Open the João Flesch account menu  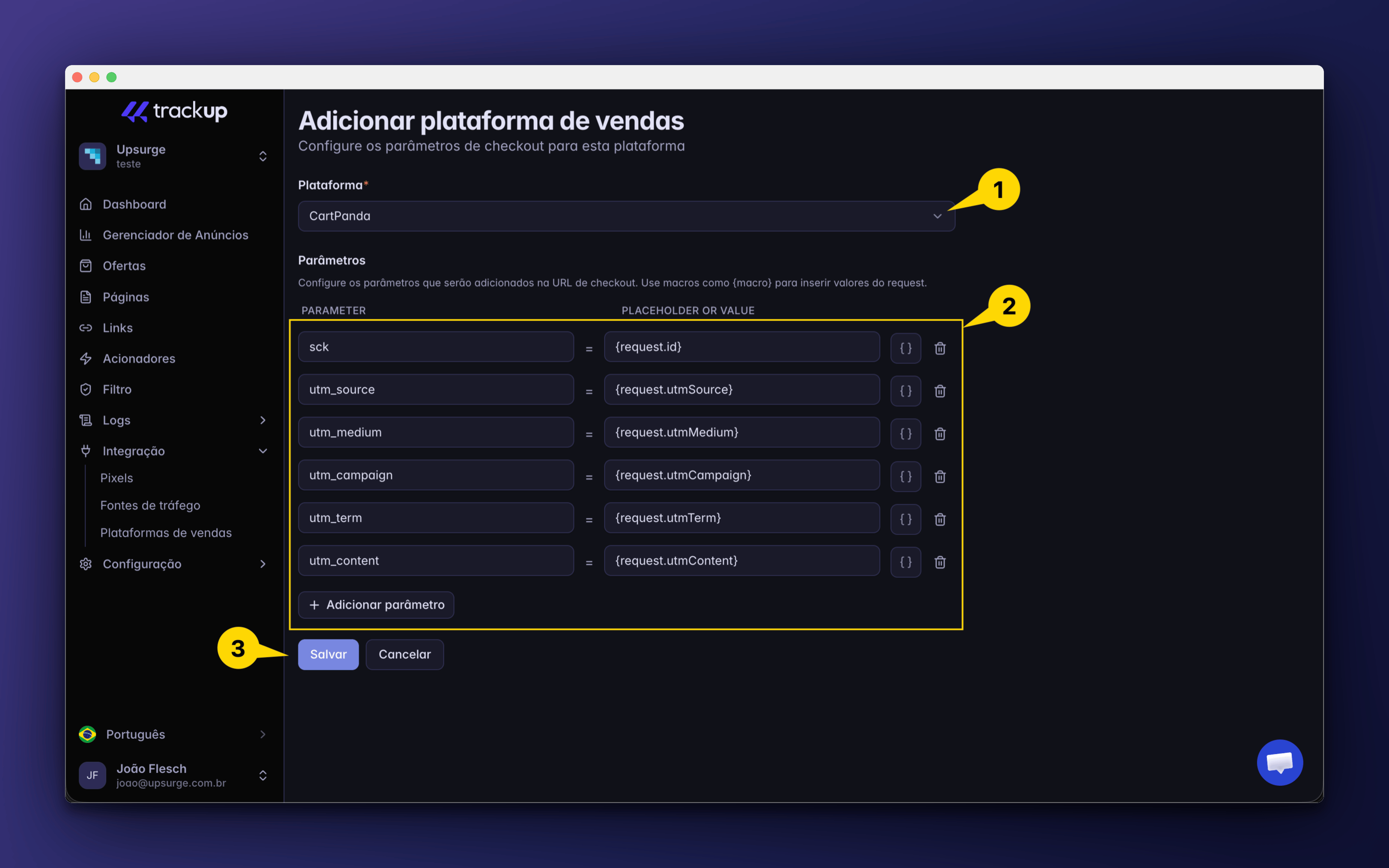click(174, 776)
